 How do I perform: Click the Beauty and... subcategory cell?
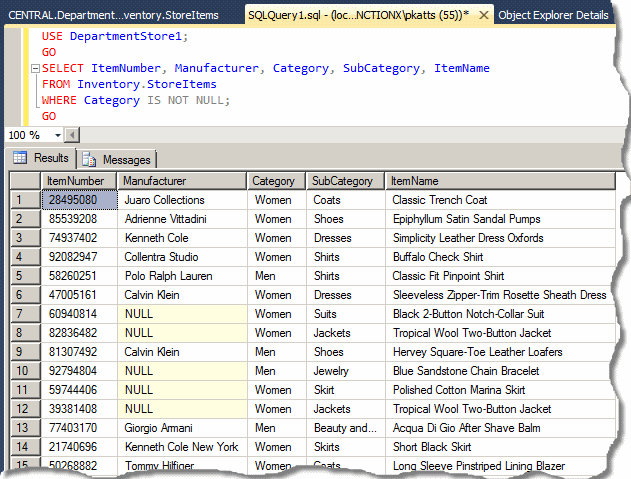click(x=346, y=427)
